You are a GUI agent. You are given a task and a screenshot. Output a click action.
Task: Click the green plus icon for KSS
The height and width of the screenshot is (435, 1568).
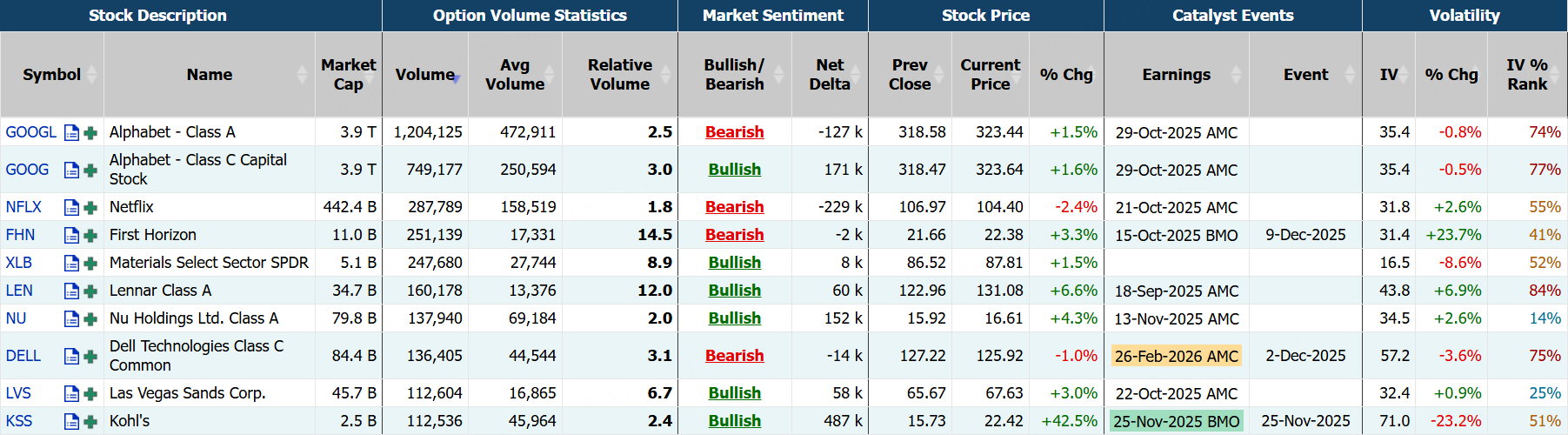(x=90, y=422)
